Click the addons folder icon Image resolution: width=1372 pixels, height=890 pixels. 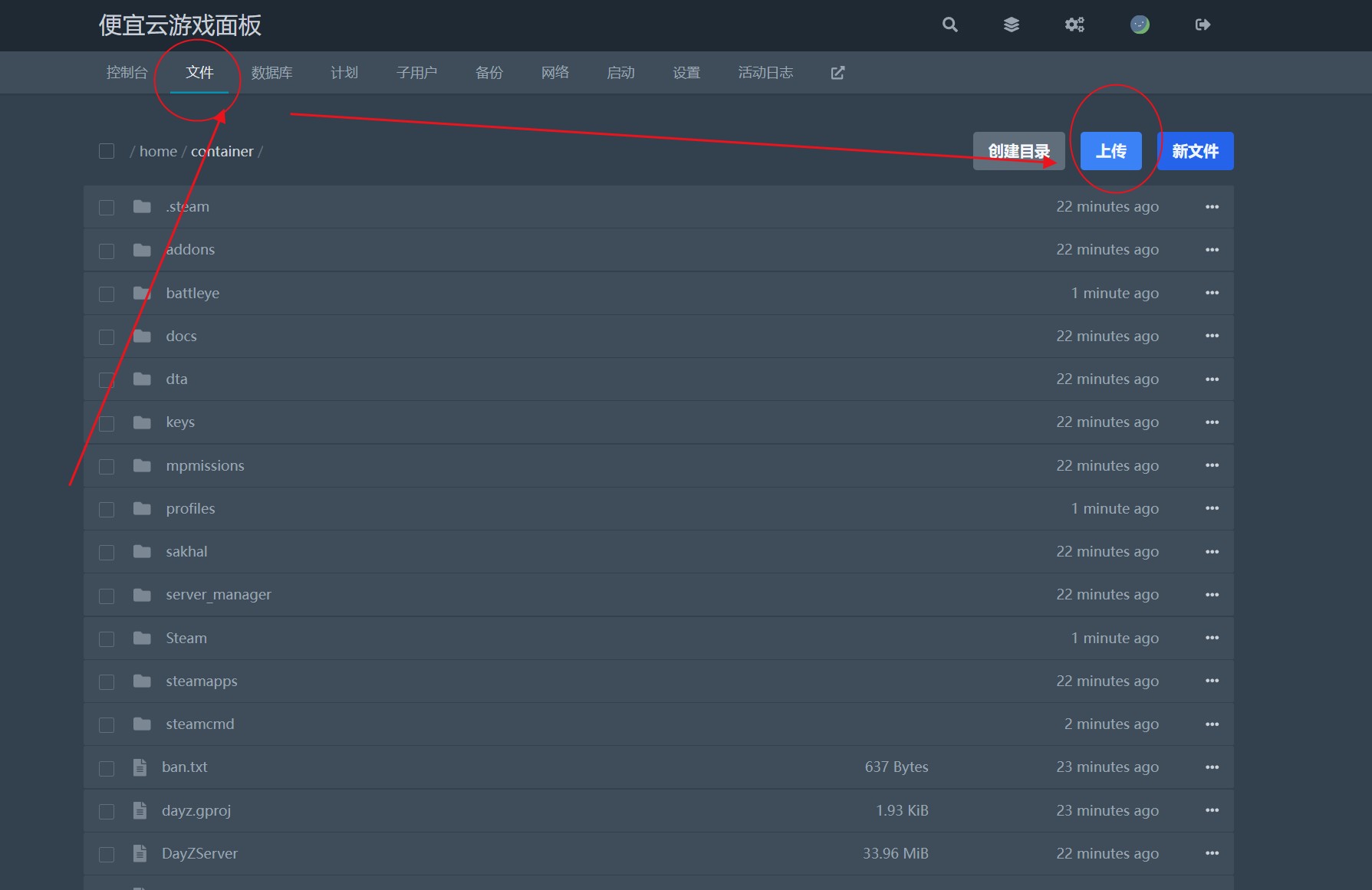click(x=142, y=250)
